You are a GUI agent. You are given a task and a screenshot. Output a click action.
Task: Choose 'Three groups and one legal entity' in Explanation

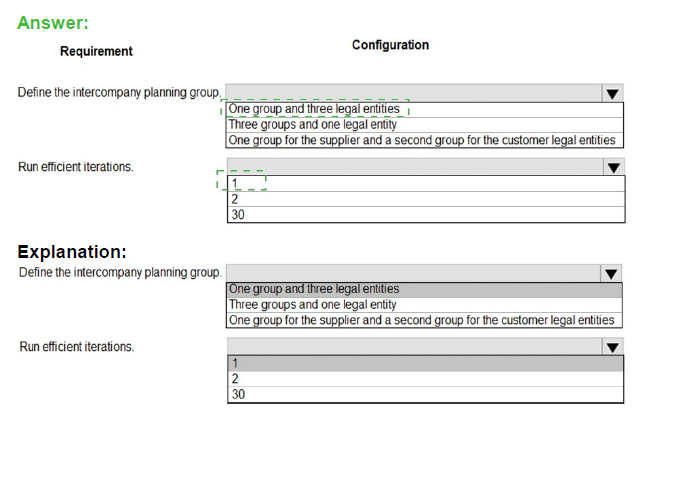coord(313,305)
